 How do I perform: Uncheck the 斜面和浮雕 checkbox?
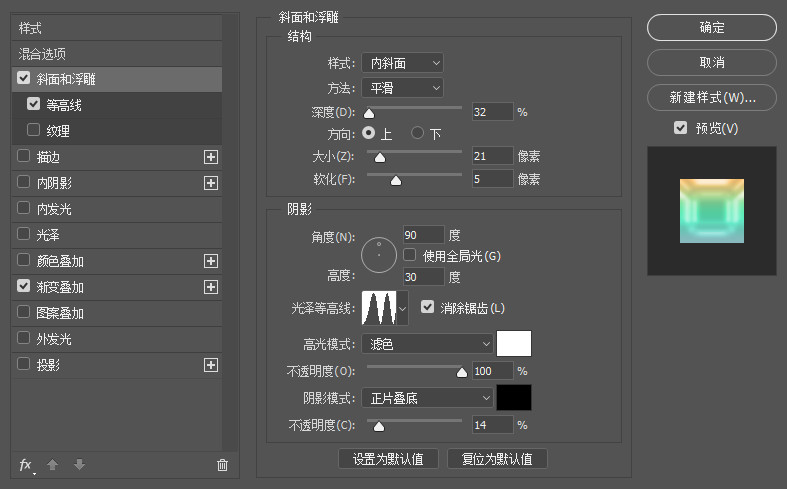click(24, 78)
